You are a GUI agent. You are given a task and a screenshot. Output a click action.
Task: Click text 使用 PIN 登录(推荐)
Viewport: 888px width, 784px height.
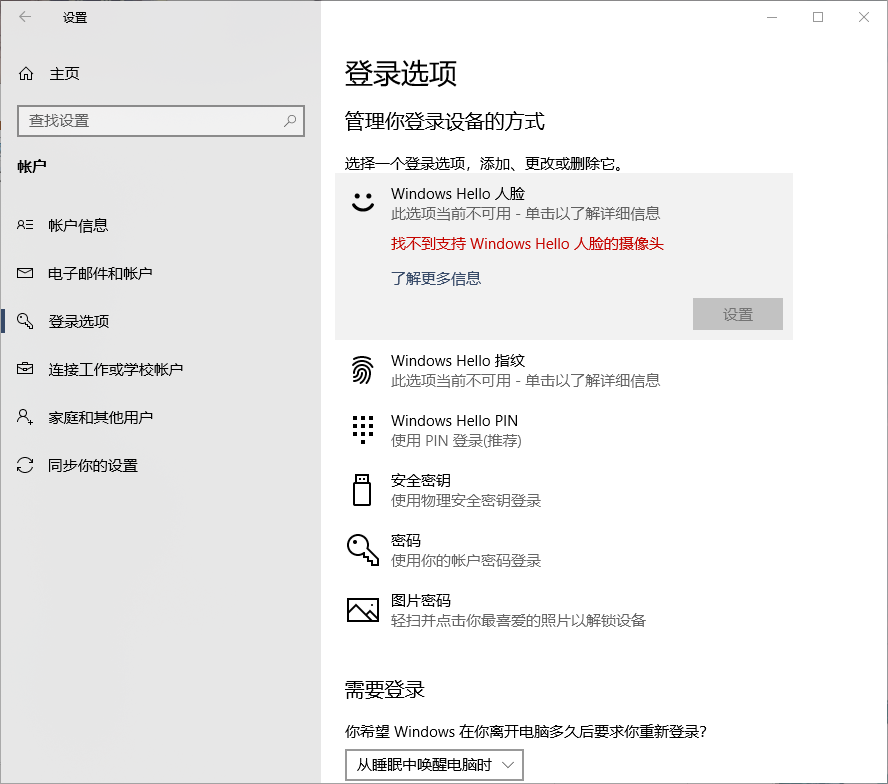click(x=456, y=441)
